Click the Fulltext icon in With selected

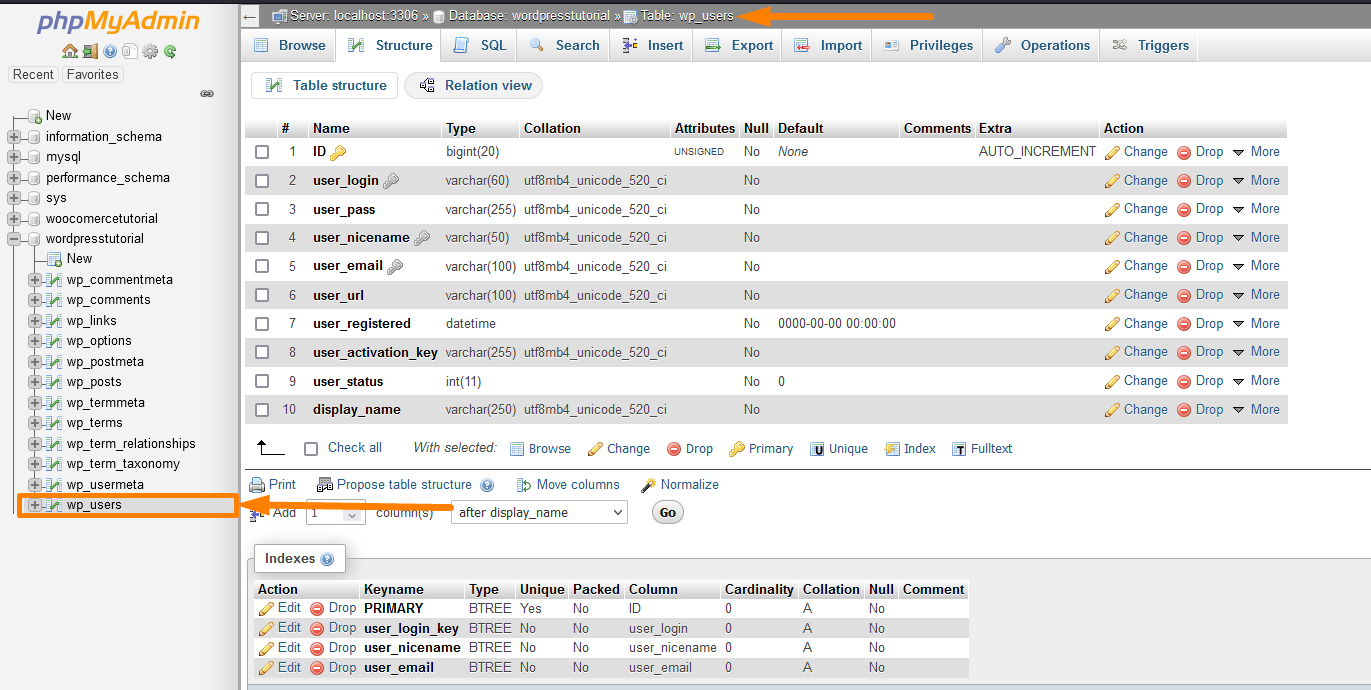959,449
